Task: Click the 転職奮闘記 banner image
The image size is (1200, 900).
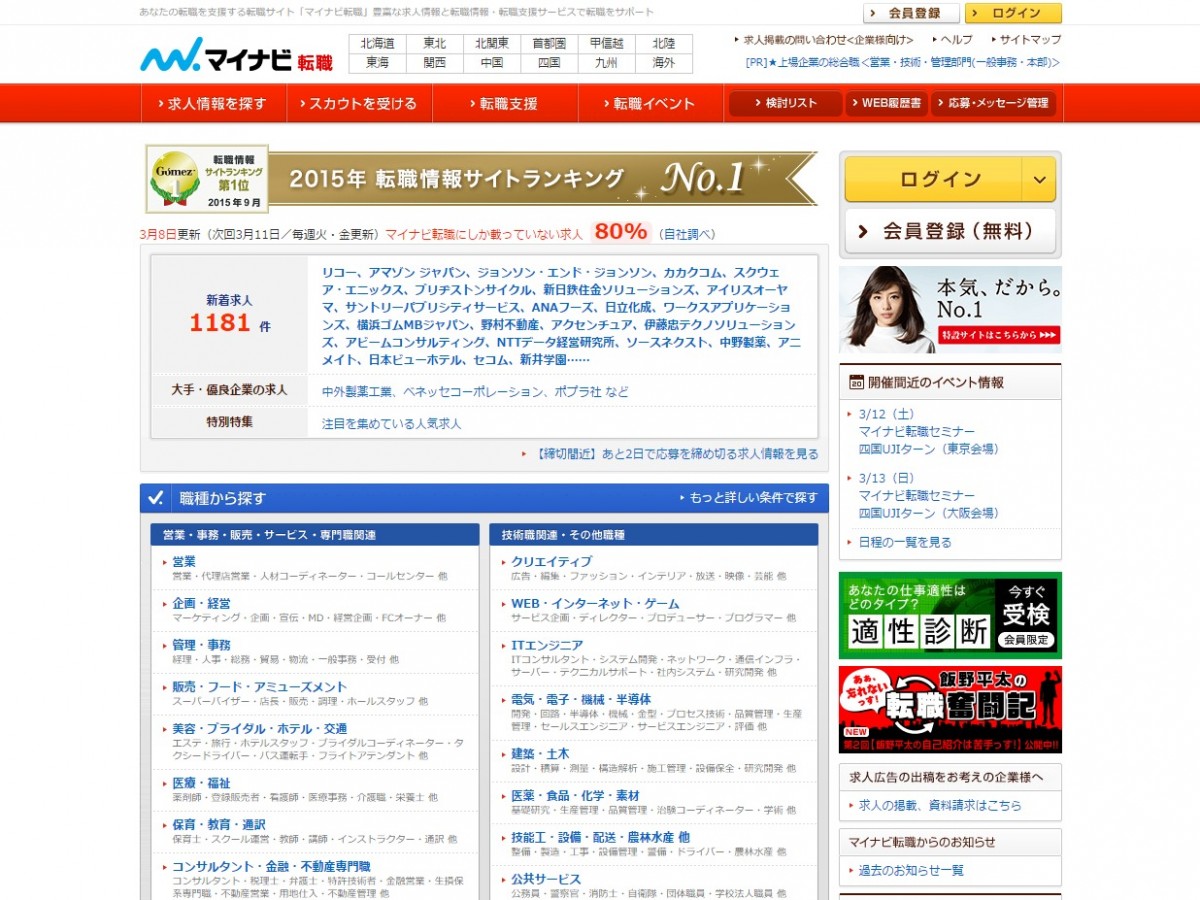Action: pos(949,709)
